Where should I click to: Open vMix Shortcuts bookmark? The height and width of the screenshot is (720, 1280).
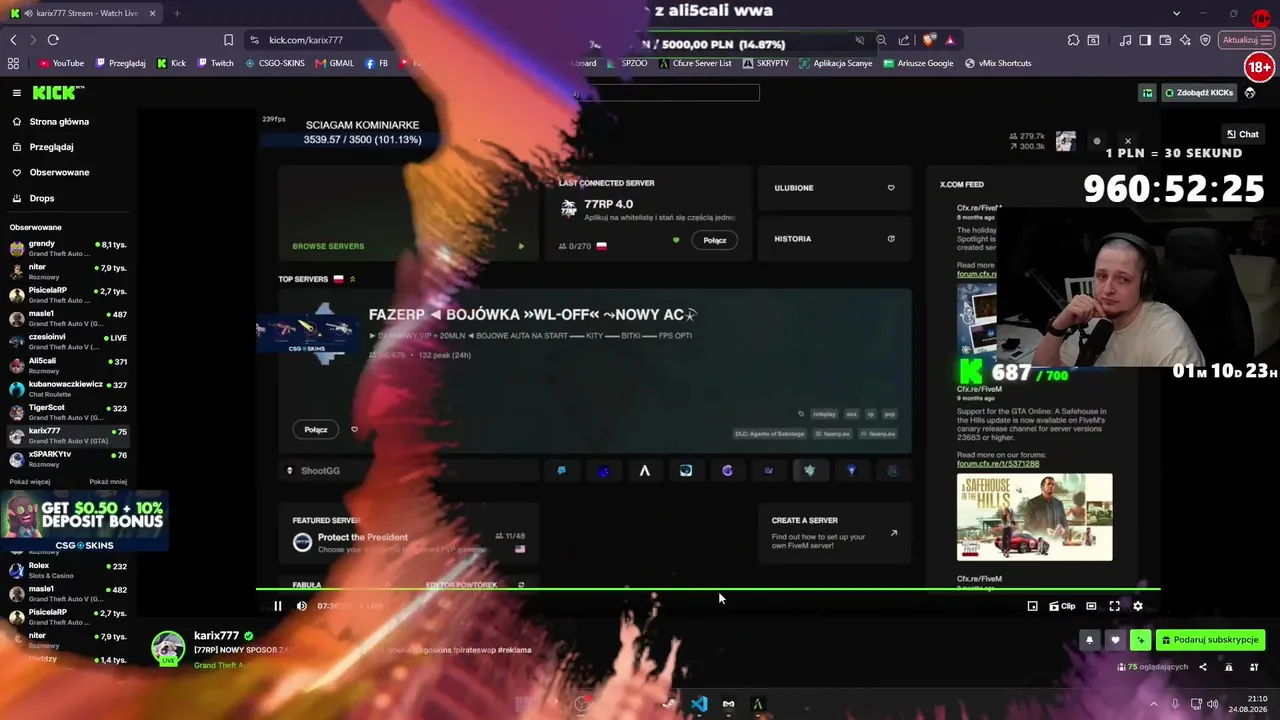point(998,63)
